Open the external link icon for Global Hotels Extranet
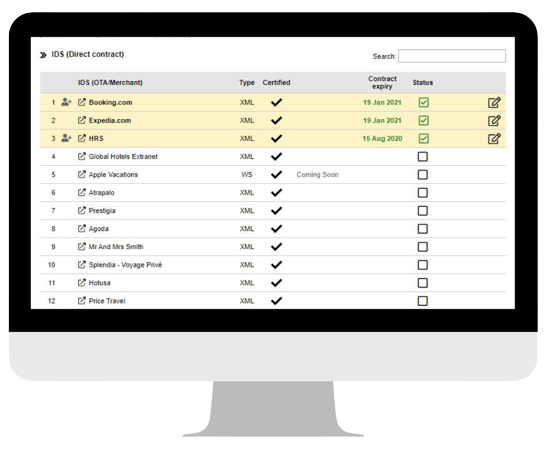Screen dimensions: 553x451 [x=81, y=156]
